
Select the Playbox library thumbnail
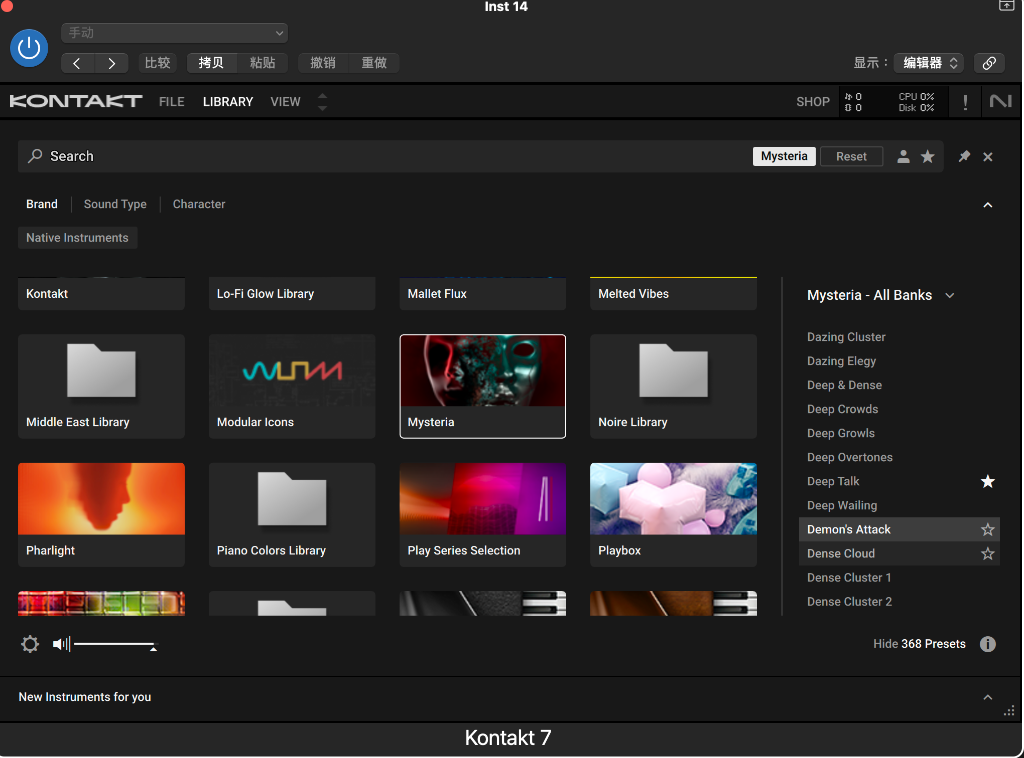point(673,499)
